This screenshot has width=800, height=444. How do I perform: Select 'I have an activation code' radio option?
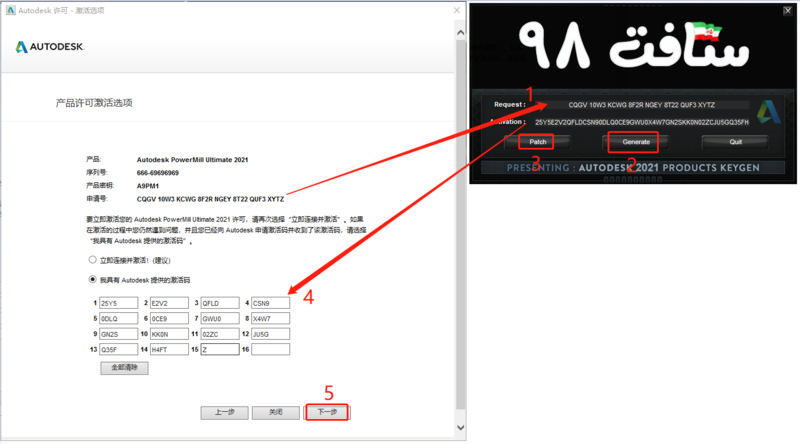pos(92,279)
